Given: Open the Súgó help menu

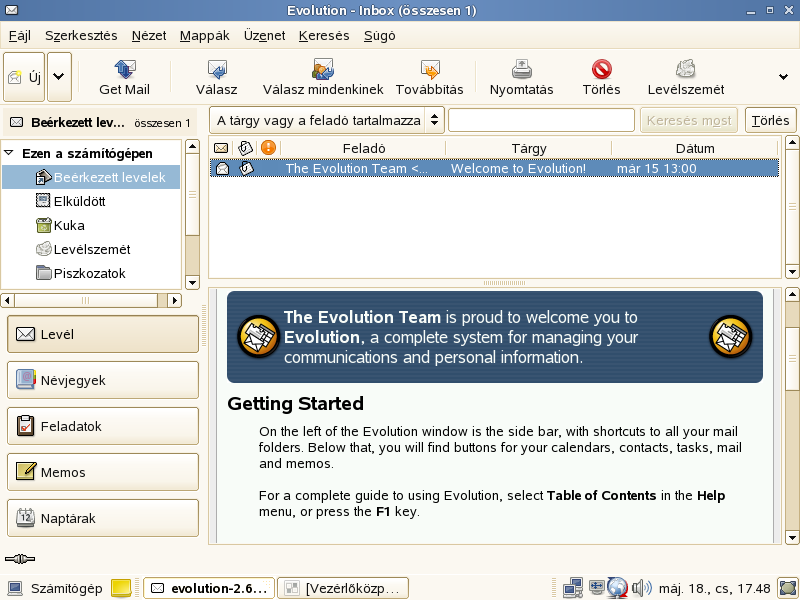Looking at the screenshot, I should tap(380, 36).
